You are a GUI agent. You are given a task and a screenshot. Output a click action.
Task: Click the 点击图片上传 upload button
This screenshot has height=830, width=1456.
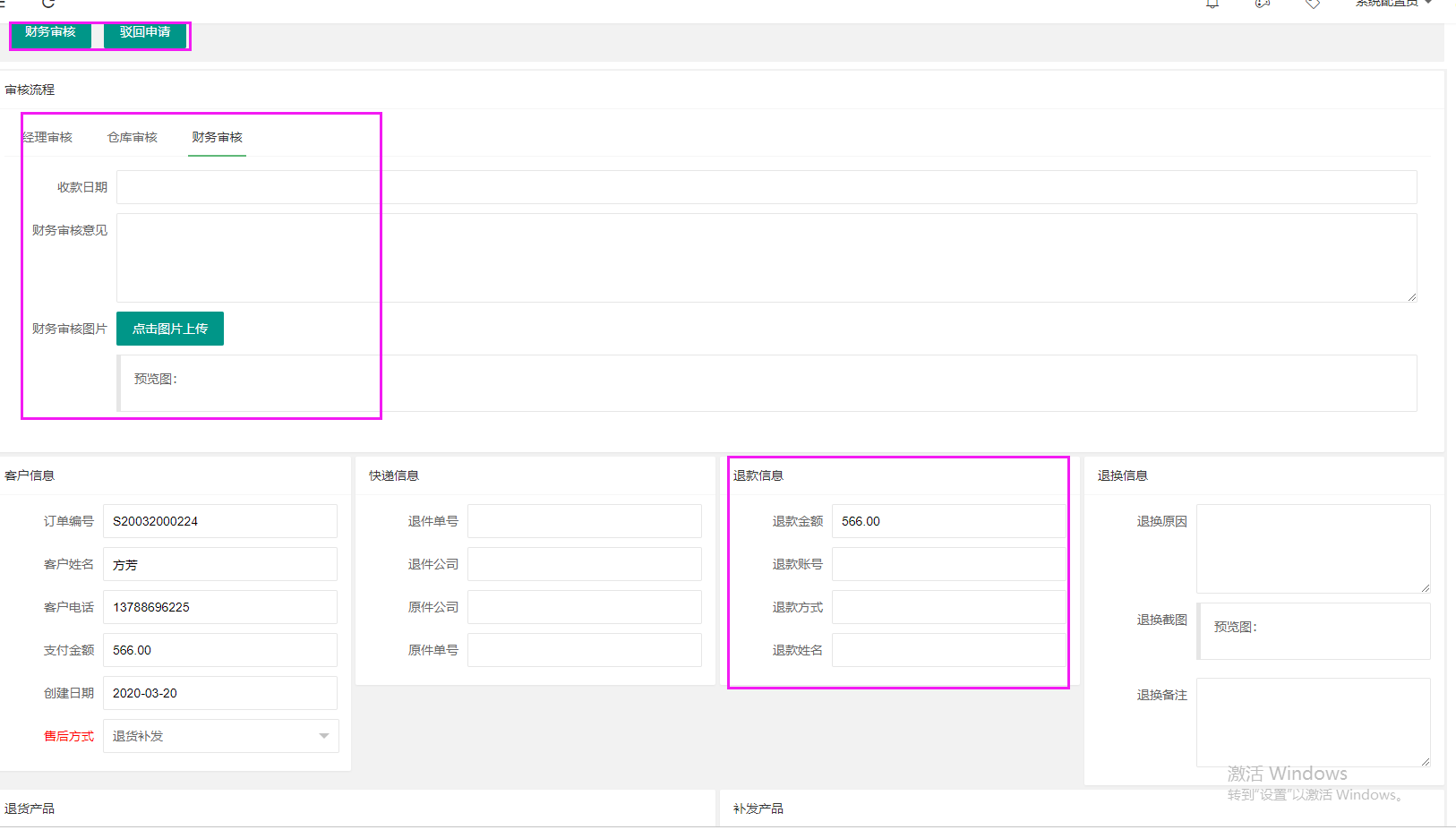[x=170, y=329]
